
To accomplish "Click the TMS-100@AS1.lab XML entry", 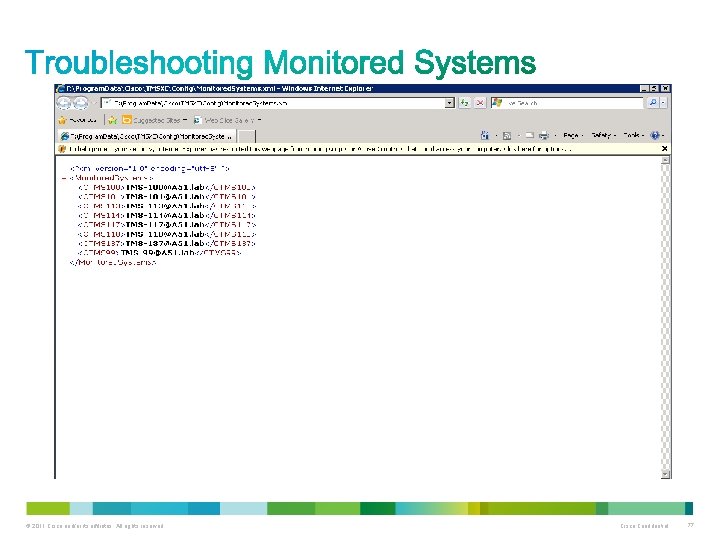I will 165,187.
